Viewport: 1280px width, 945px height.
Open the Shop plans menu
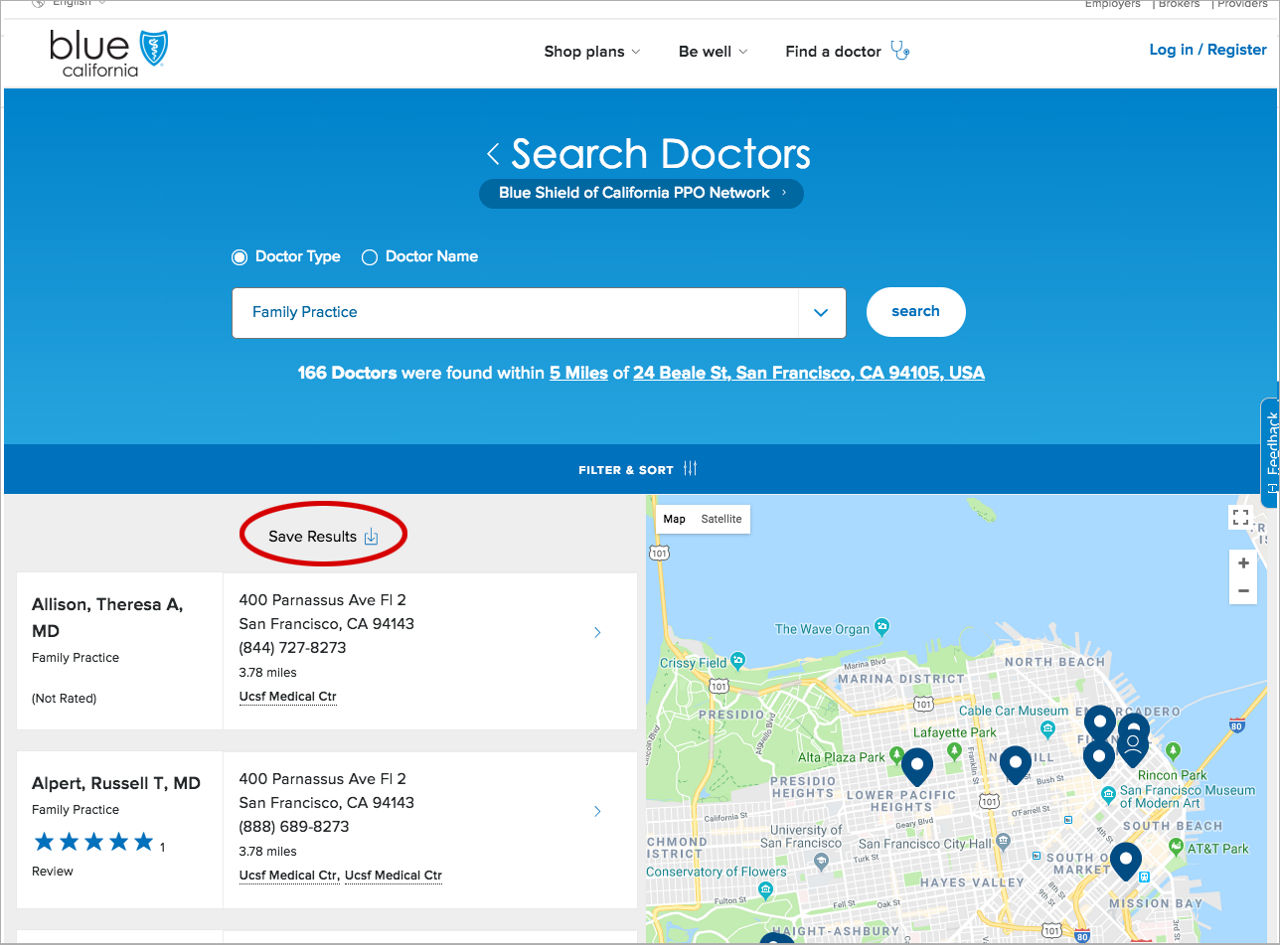[592, 52]
